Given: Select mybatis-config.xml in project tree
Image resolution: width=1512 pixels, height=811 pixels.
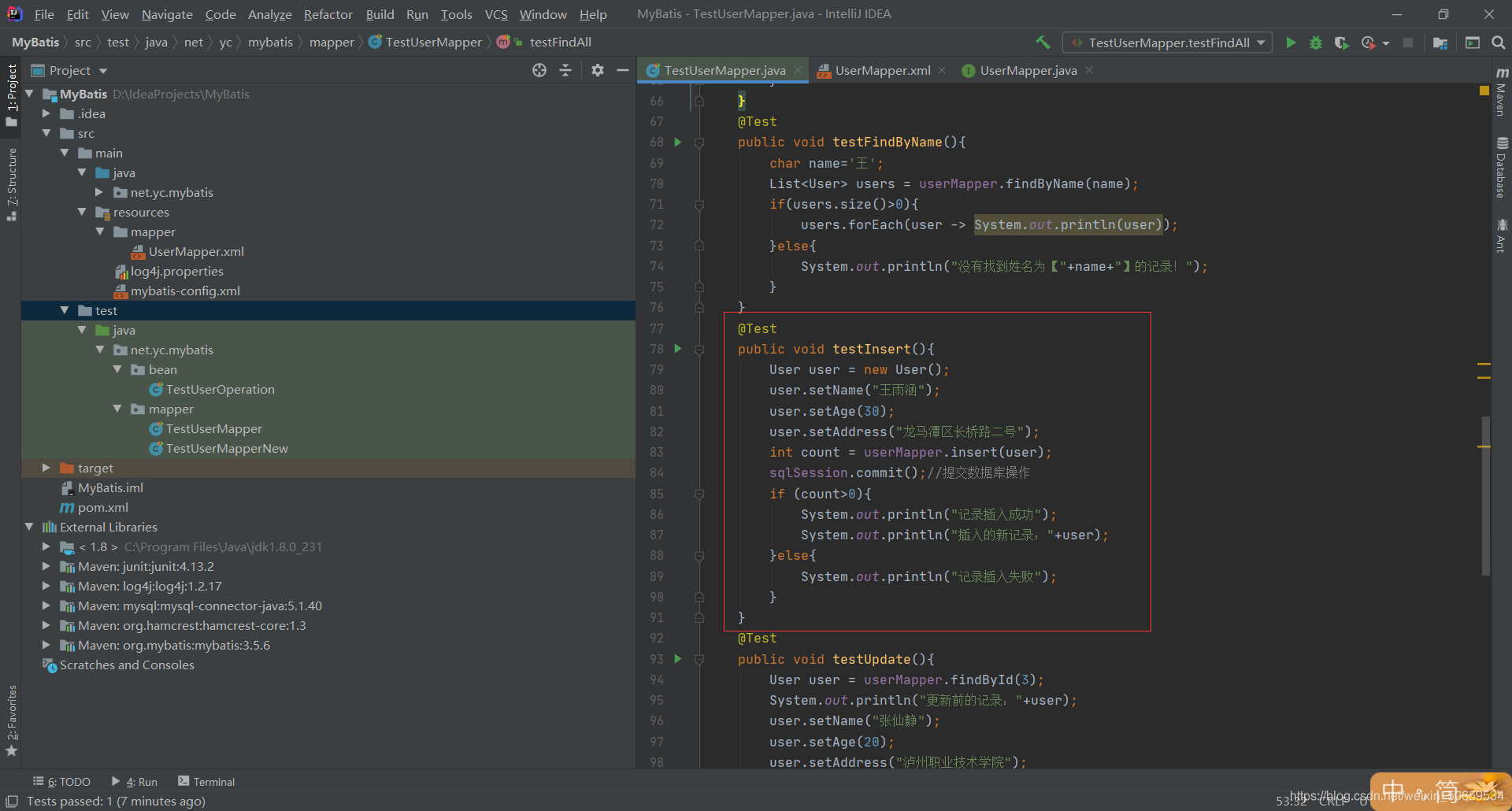Looking at the screenshot, I should point(185,291).
